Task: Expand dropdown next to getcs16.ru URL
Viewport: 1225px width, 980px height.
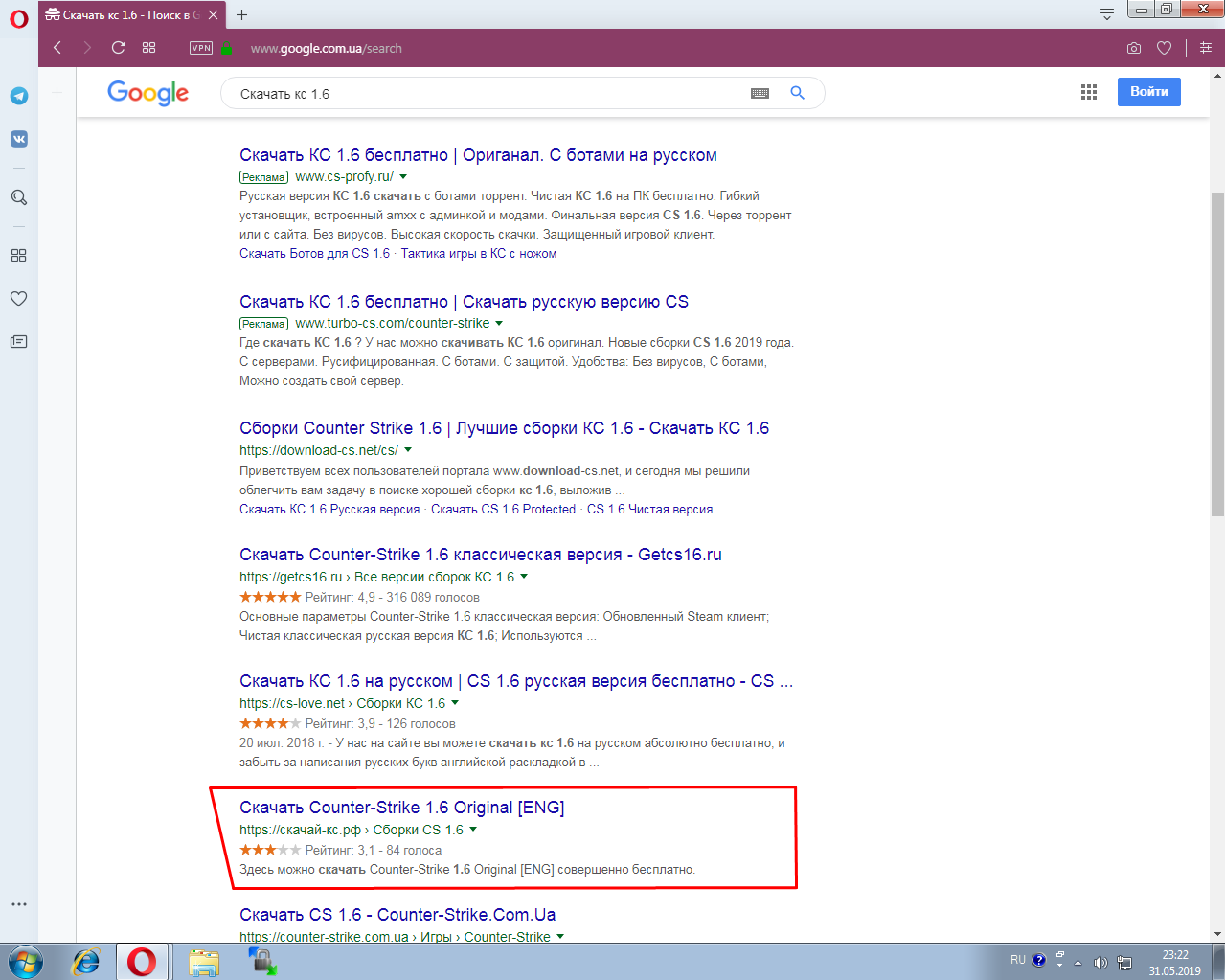Action: pyautogui.click(x=524, y=576)
